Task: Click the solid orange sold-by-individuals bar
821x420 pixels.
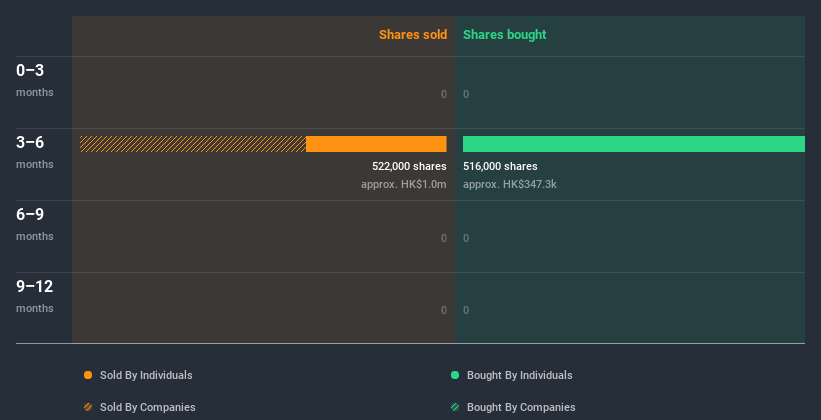Action: 376,144
